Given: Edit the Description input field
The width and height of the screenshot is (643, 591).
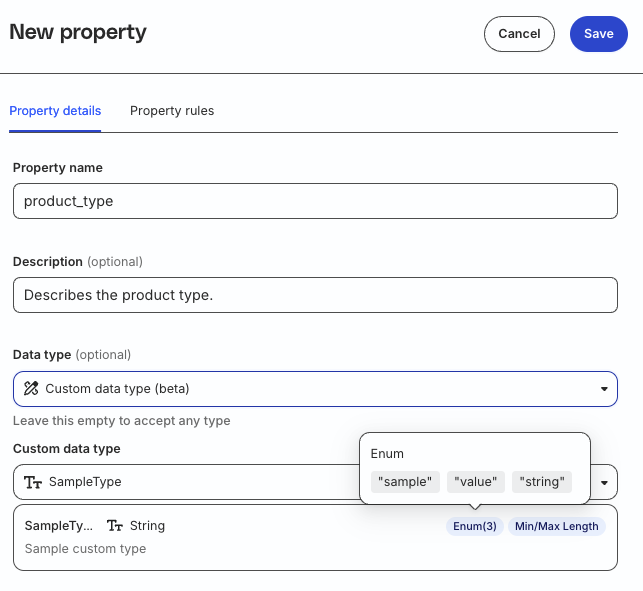Looking at the screenshot, I should [315, 295].
